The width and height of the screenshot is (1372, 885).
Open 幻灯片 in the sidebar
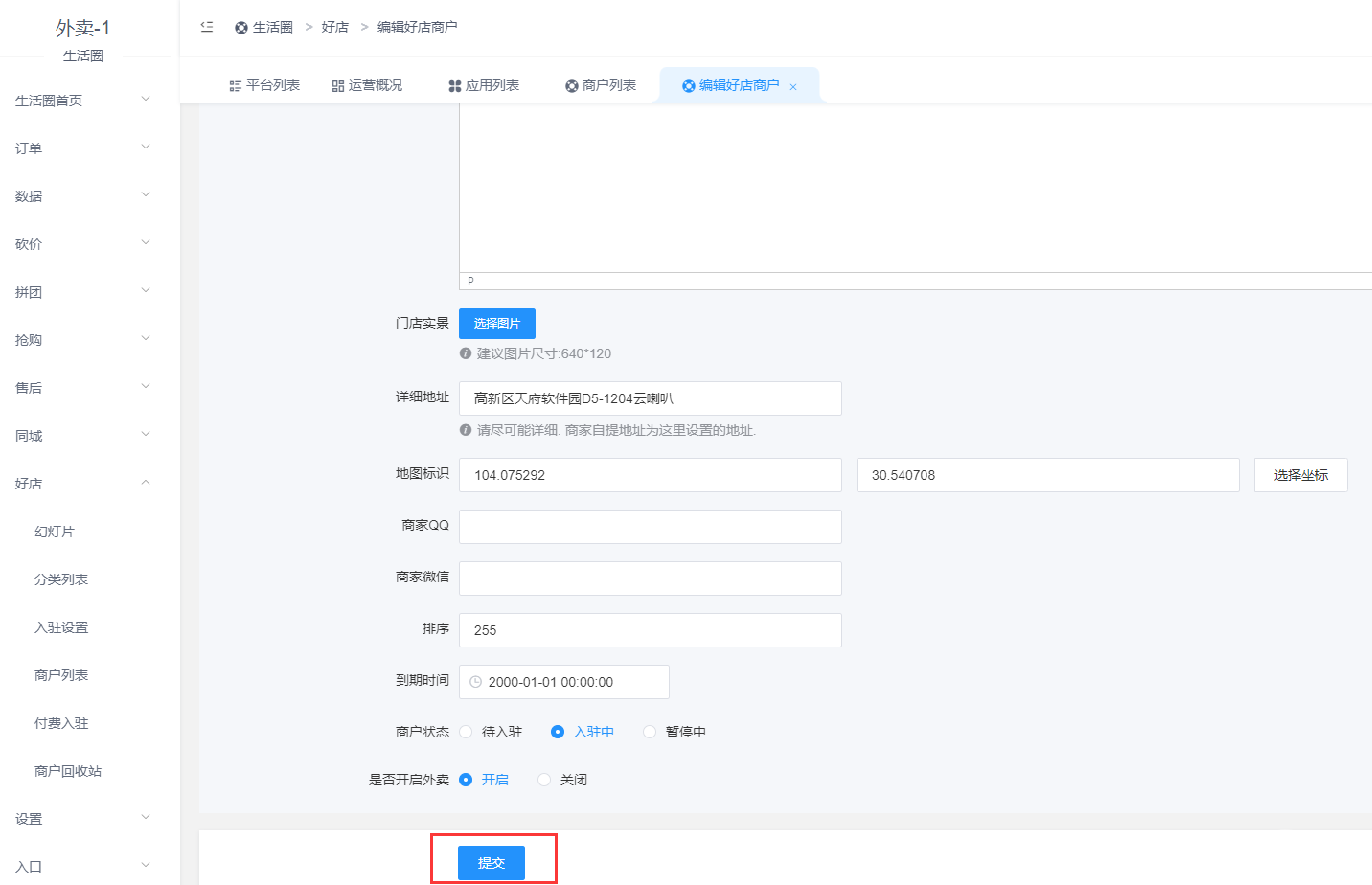coord(55,532)
